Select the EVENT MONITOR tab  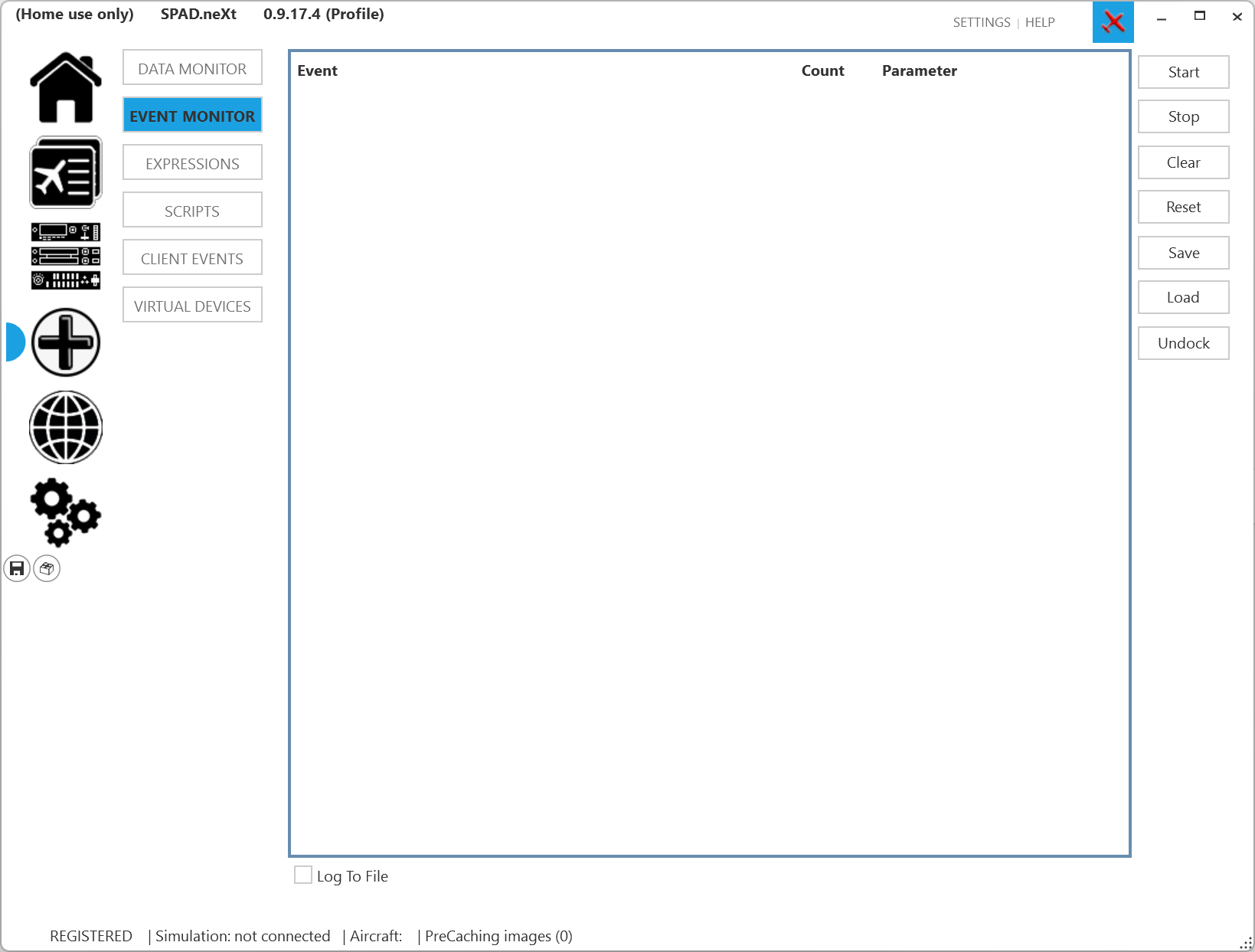192,115
